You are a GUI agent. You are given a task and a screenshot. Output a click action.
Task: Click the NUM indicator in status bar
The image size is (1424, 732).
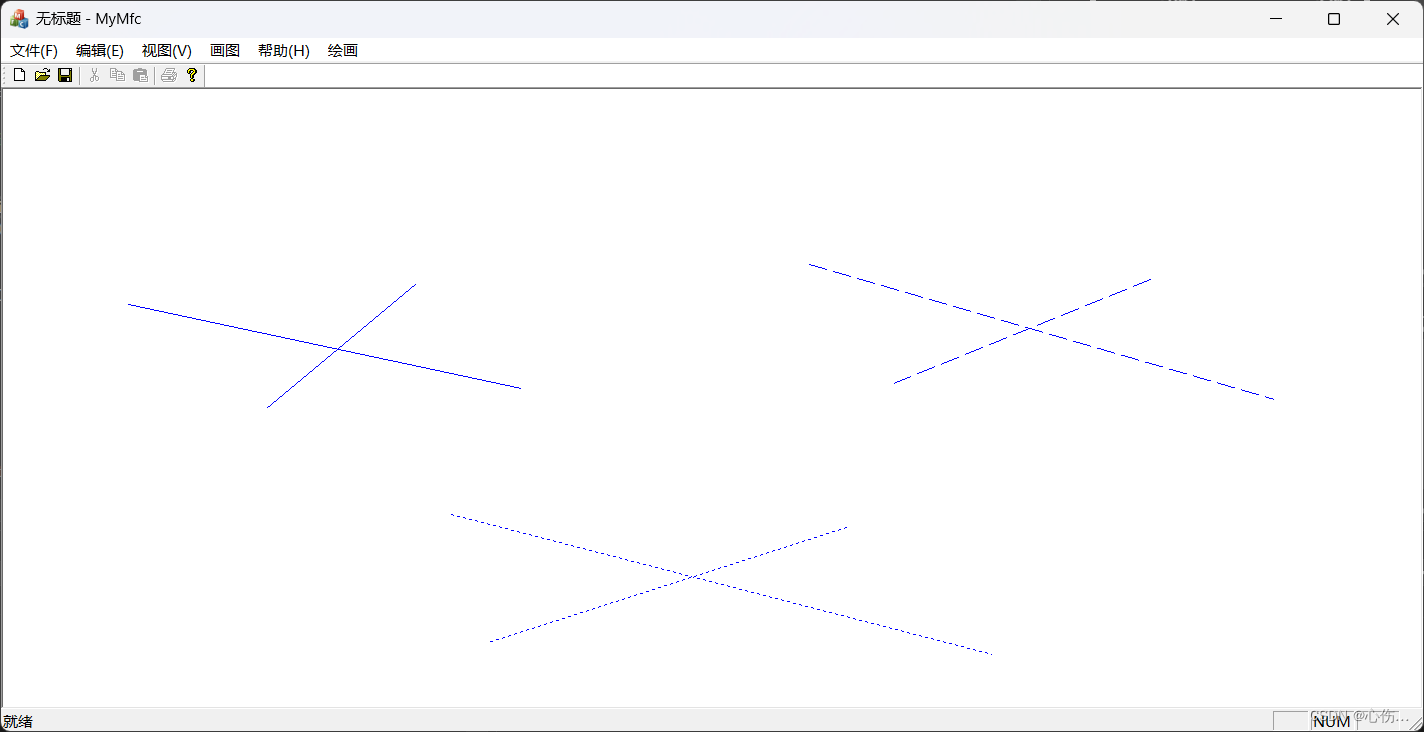(x=1331, y=721)
